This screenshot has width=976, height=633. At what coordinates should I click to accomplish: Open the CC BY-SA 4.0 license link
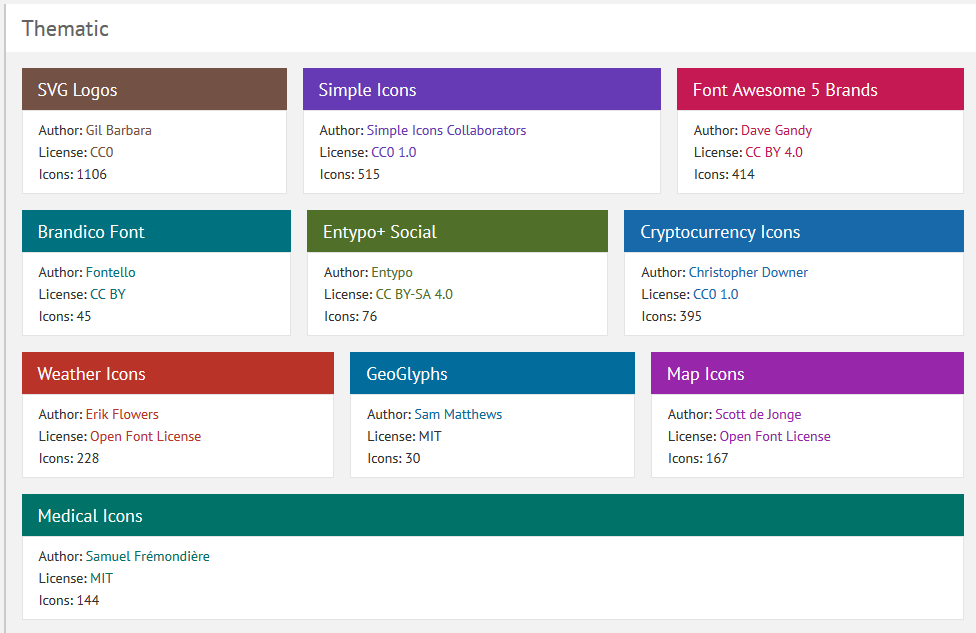click(x=414, y=294)
